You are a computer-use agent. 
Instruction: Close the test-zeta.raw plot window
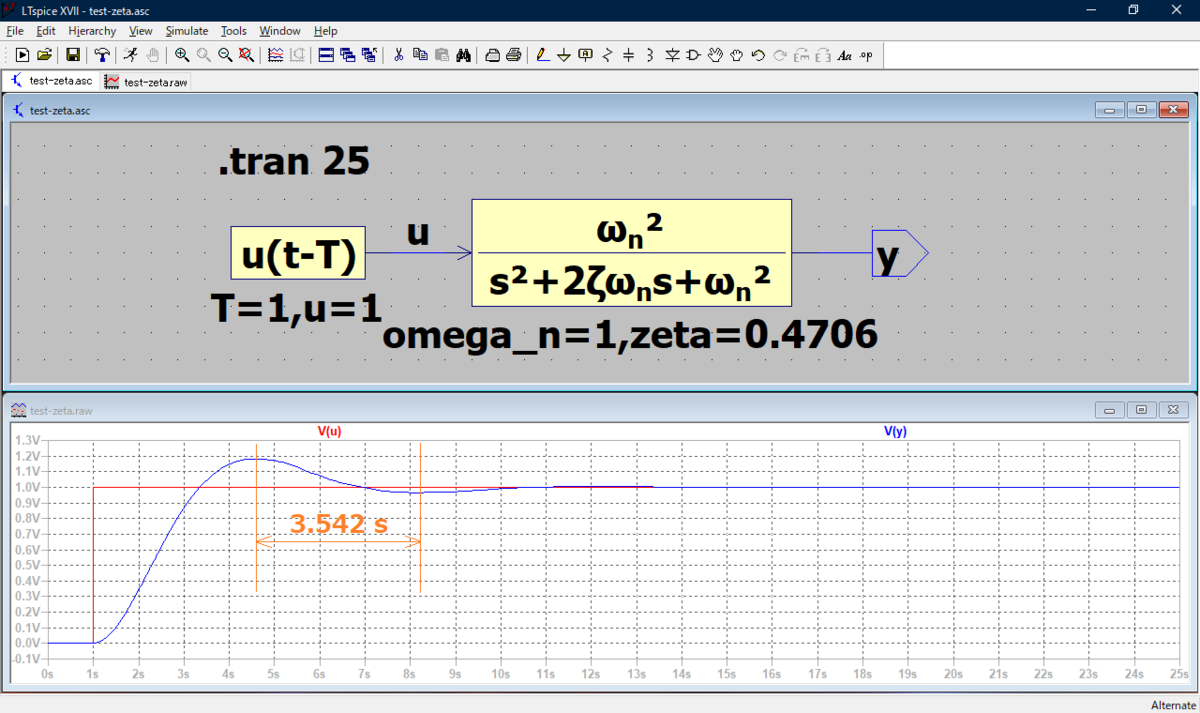pos(1174,410)
